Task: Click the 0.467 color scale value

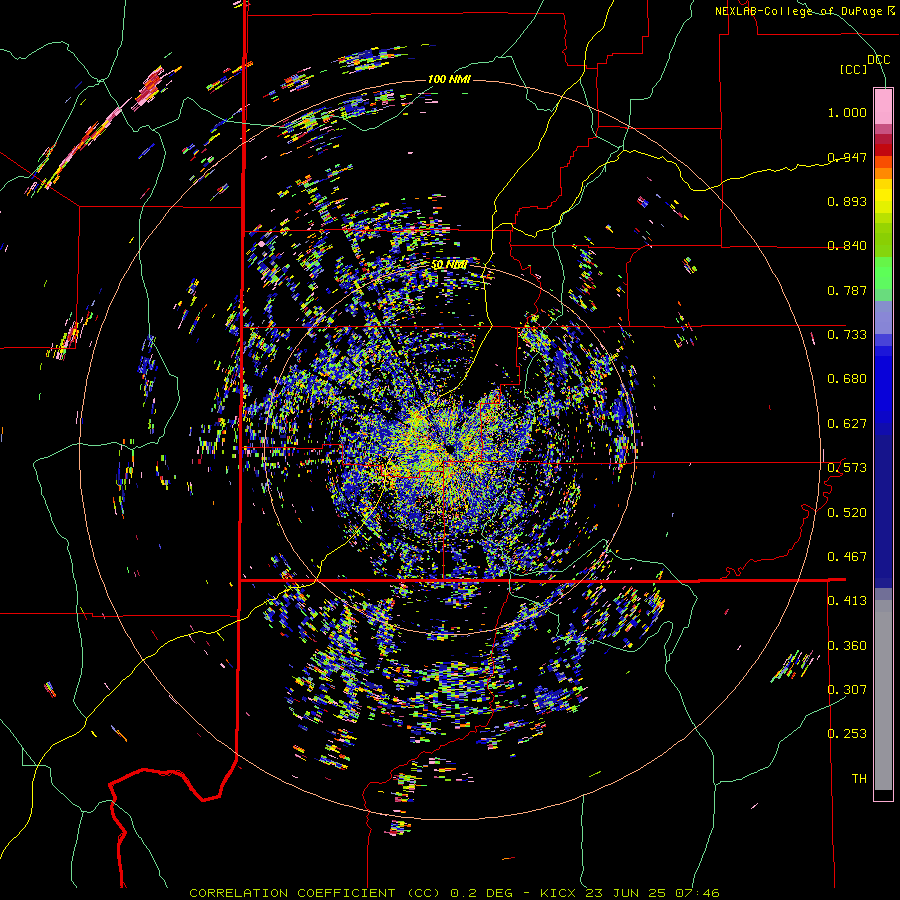Action: (x=847, y=557)
